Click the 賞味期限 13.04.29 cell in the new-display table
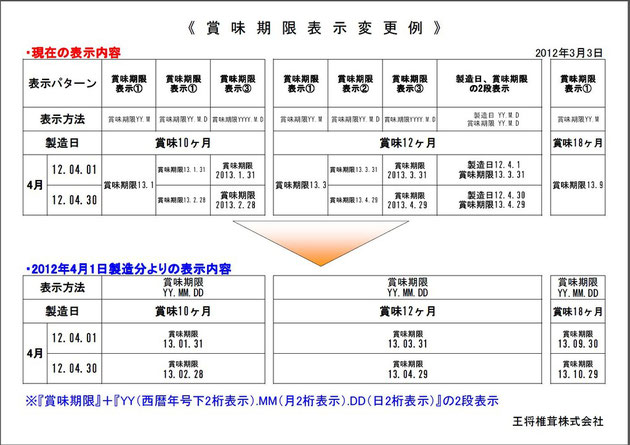Image resolution: width=630 pixels, height=445 pixels. point(407,369)
